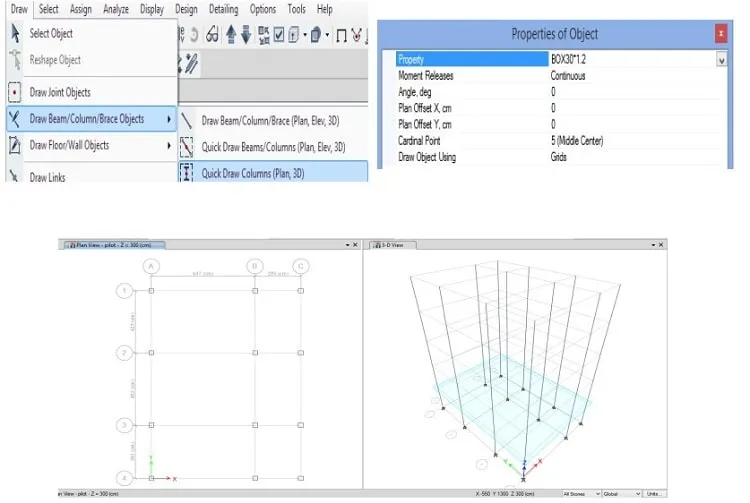
Task: Open the Property value dropdown arrow
Action: click(721, 60)
